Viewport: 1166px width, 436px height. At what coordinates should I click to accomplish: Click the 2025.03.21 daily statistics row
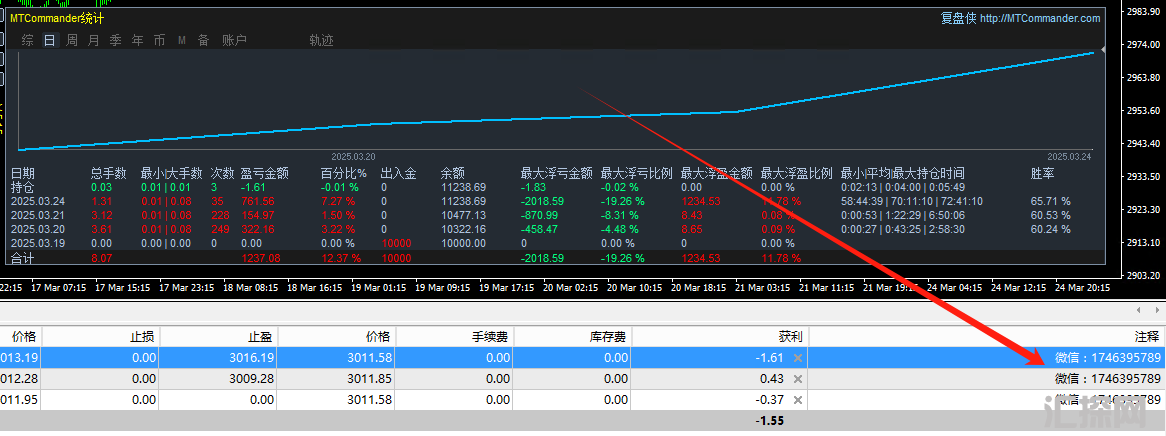(37, 215)
